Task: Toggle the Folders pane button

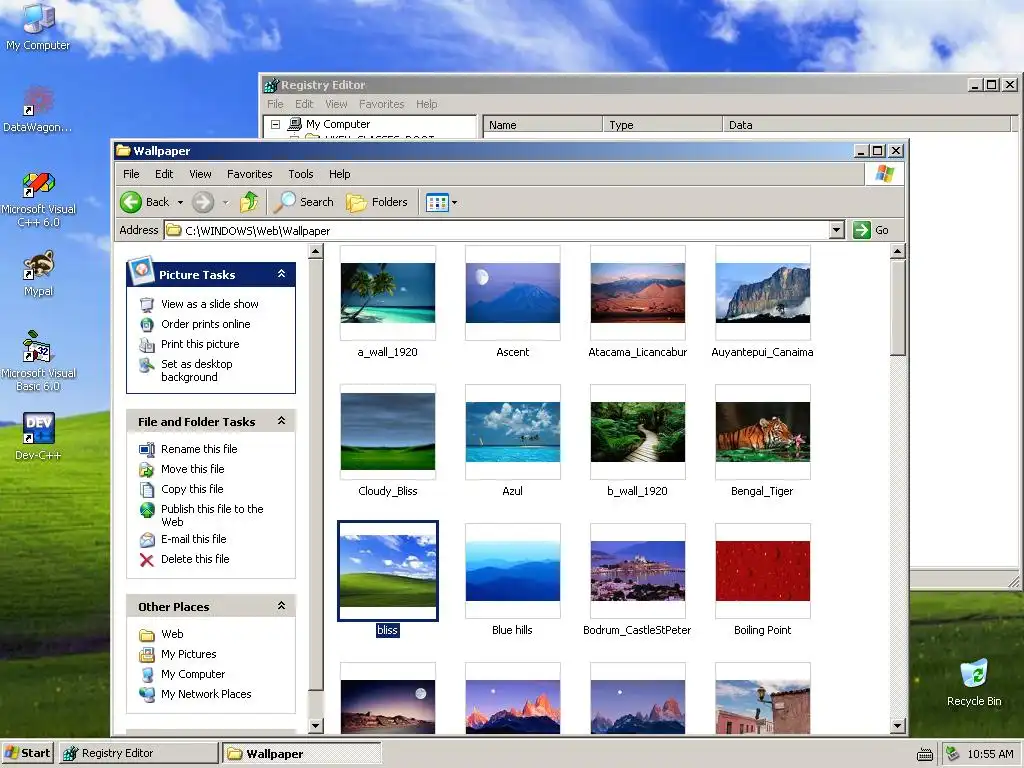Action: point(377,202)
